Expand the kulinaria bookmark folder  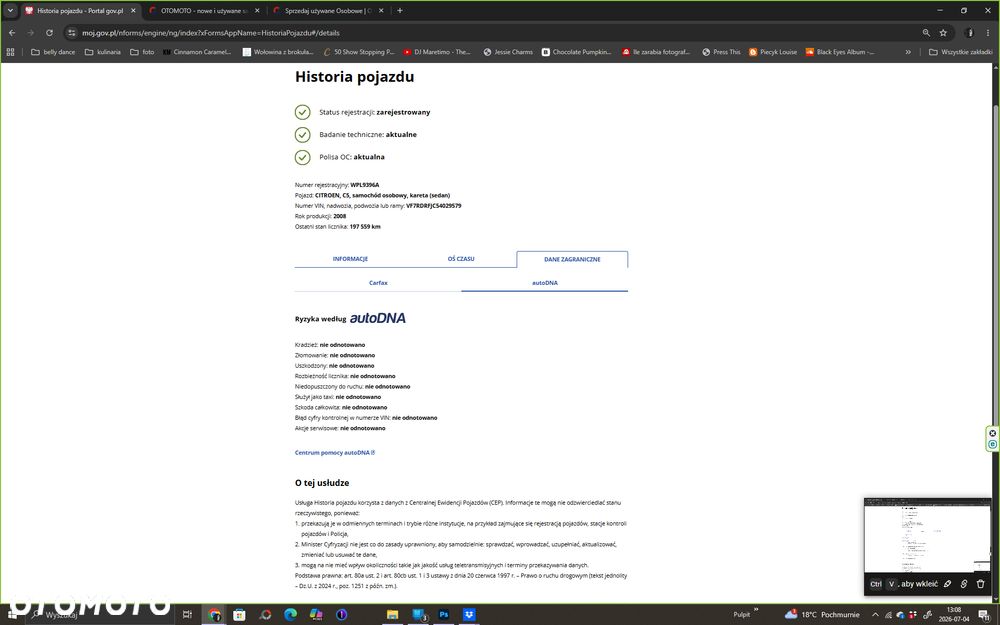coord(103,52)
